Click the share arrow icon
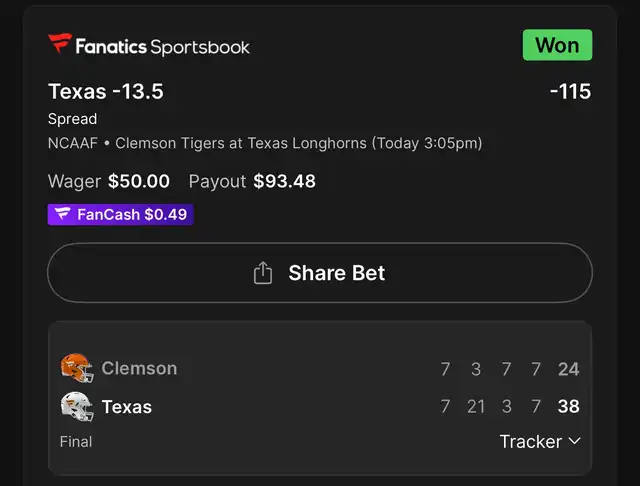The height and width of the screenshot is (486, 640). tap(263, 273)
